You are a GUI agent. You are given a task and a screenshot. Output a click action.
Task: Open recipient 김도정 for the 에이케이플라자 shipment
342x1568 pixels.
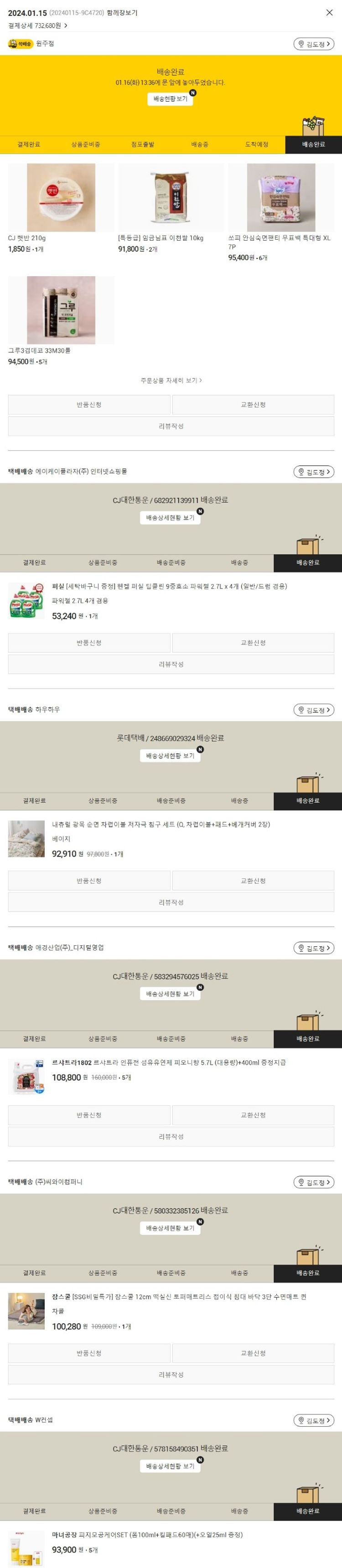pos(314,472)
